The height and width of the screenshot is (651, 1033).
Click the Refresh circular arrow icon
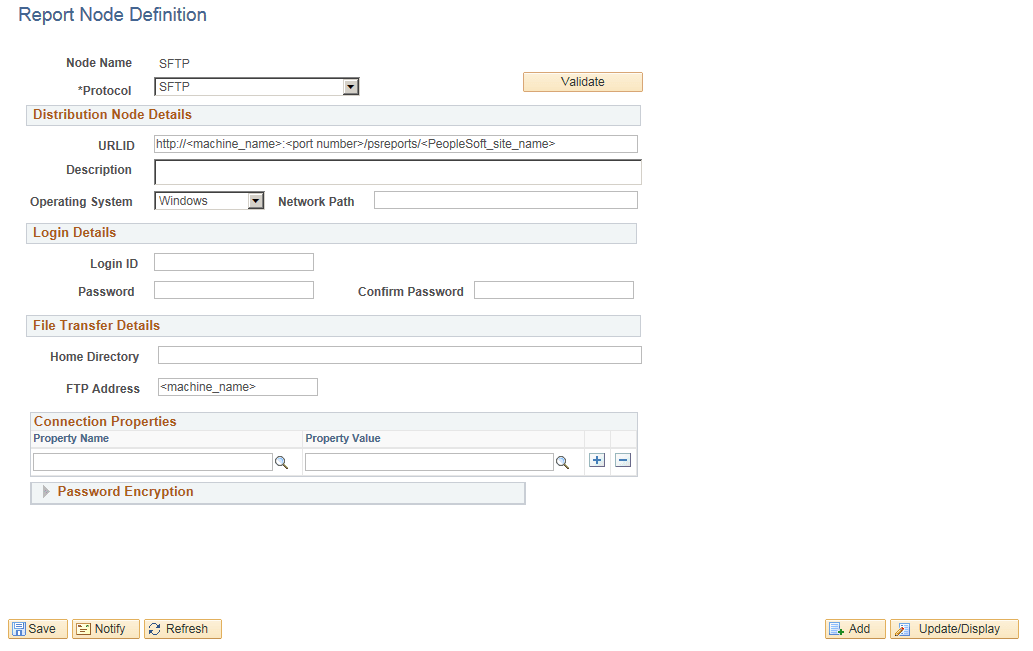(x=155, y=628)
